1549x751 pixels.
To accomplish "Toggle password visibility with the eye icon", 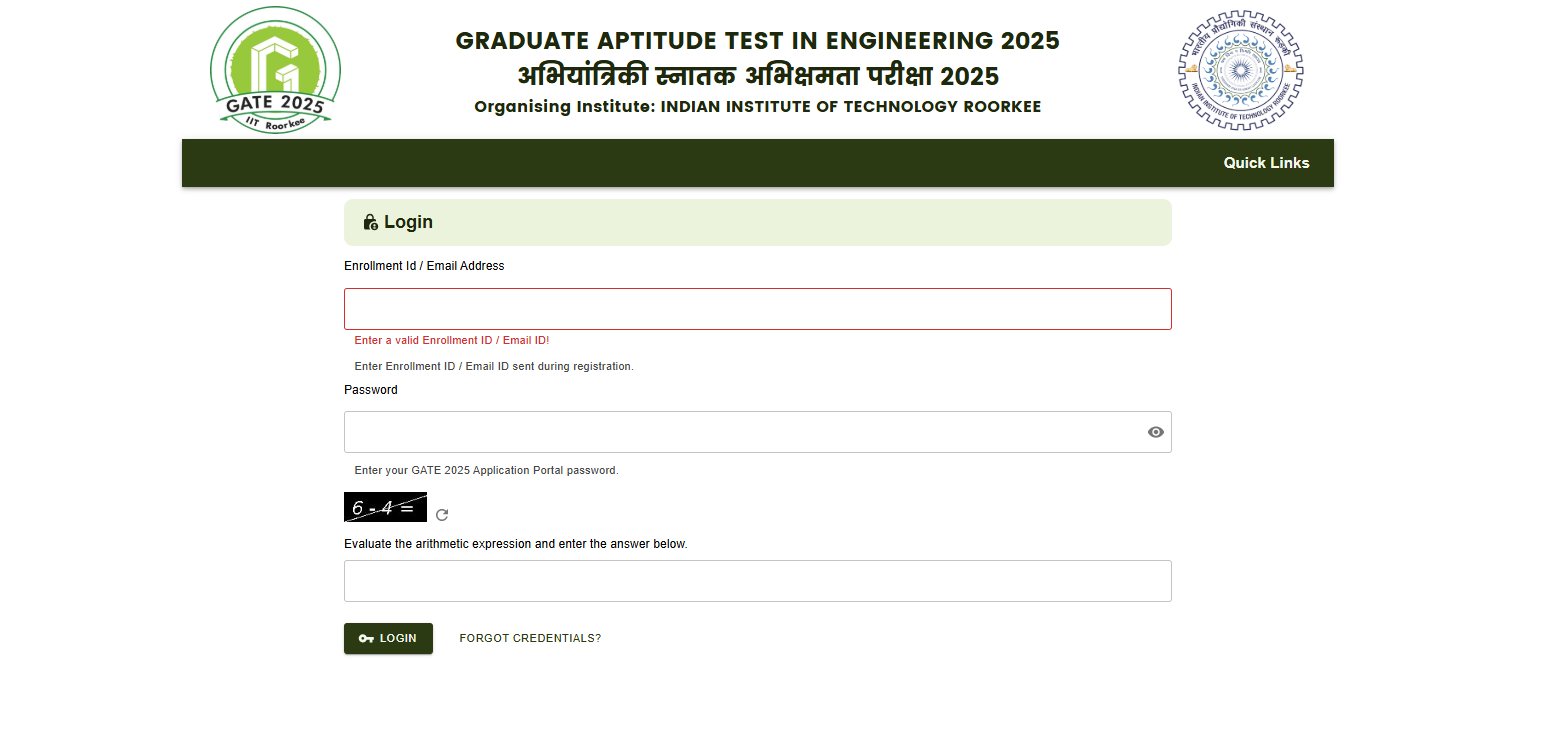I will click(1156, 432).
